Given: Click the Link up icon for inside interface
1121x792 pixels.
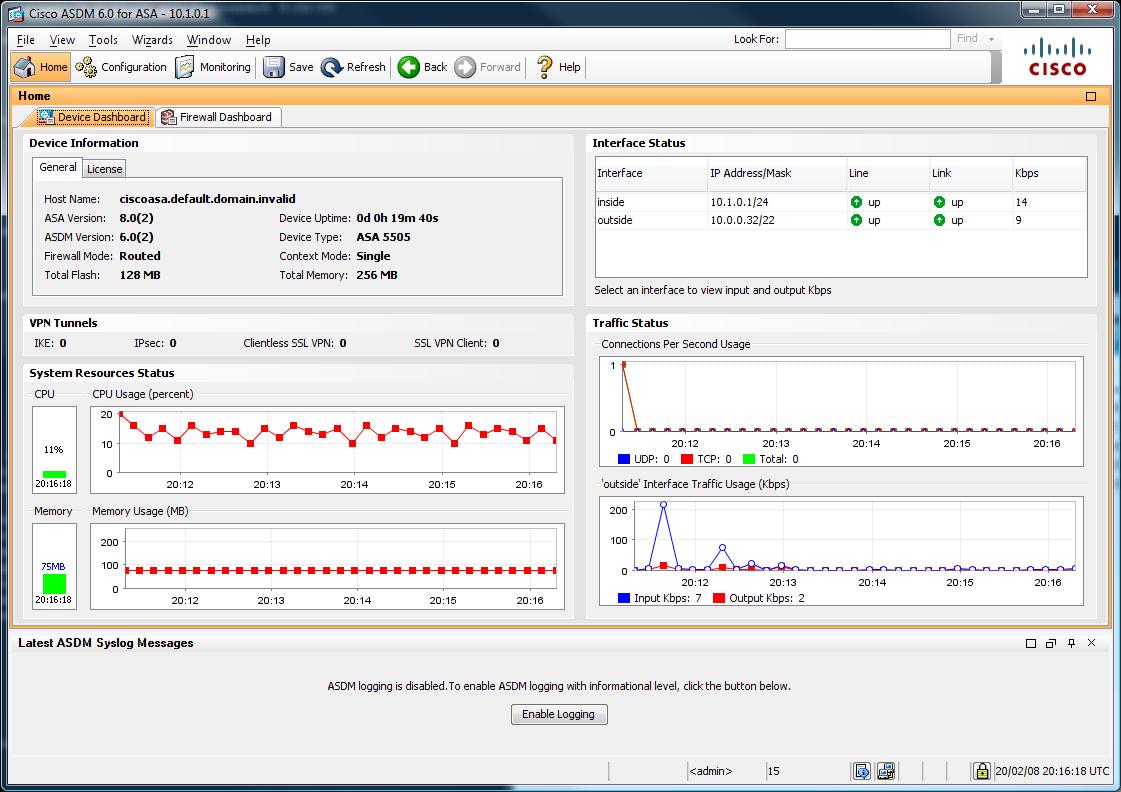Looking at the screenshot, I should tap(939, 202).
